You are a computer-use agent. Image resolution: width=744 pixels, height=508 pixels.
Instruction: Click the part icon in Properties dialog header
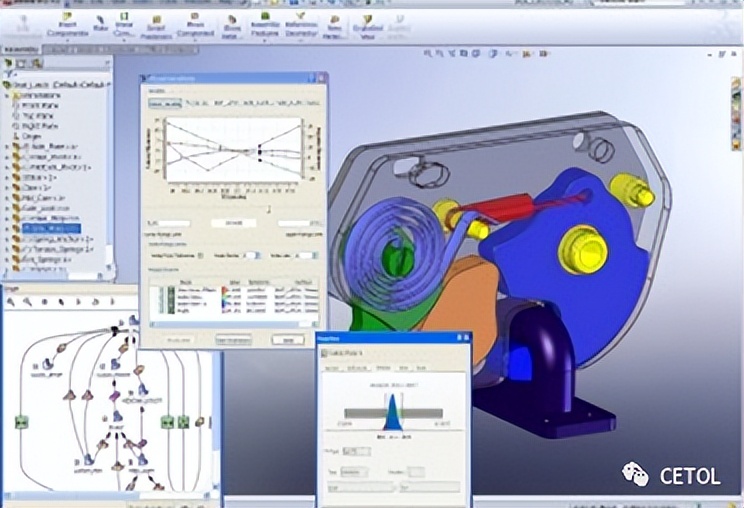pyautogui.click(x=326, y=353)
